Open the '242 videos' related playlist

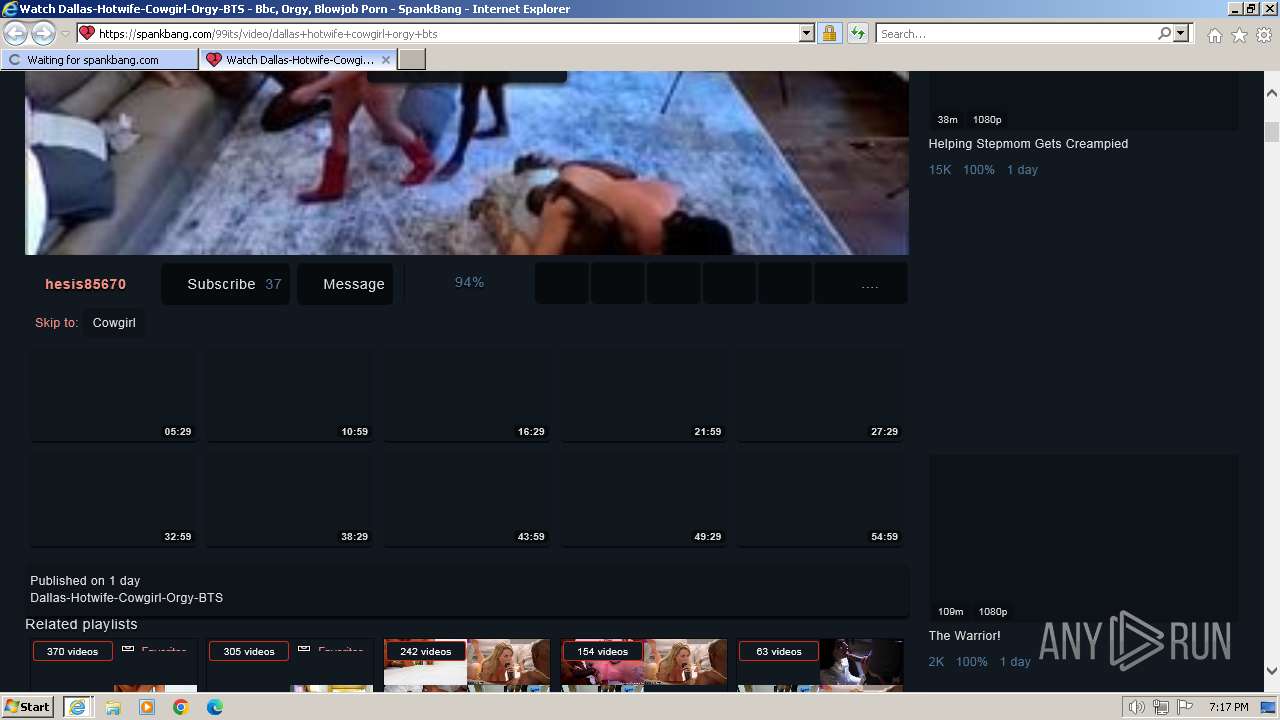(467, 665)
